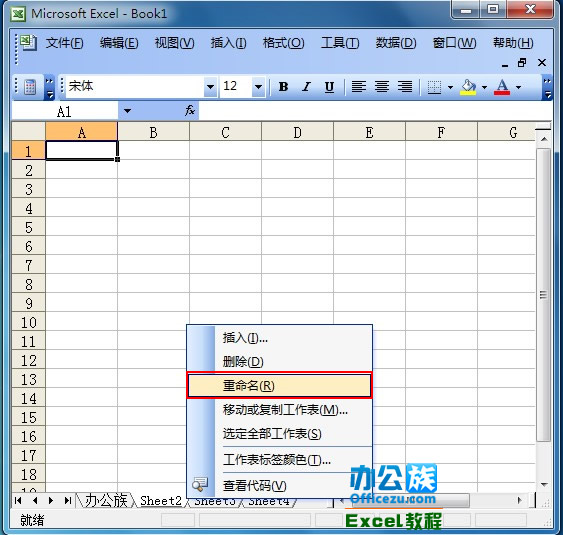The image size is (563, 535).
Task: Open the font name dropdown
Action: pyautogui.click(x=210, y=87)
